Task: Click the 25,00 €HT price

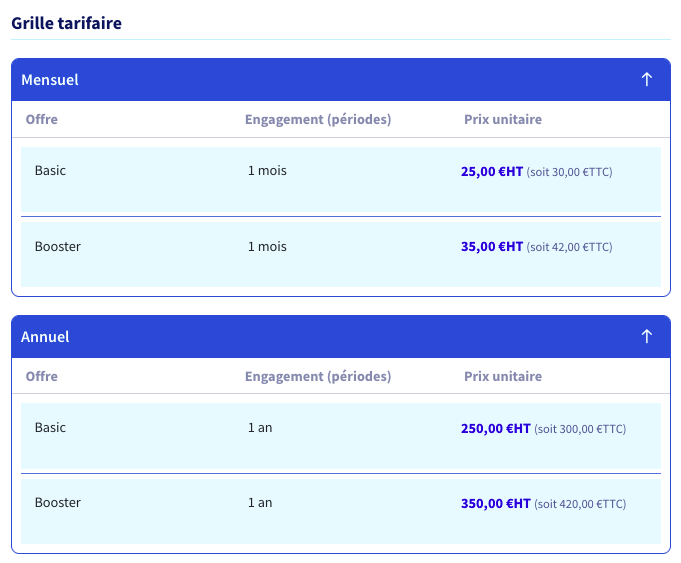Action: click(492, 172)
